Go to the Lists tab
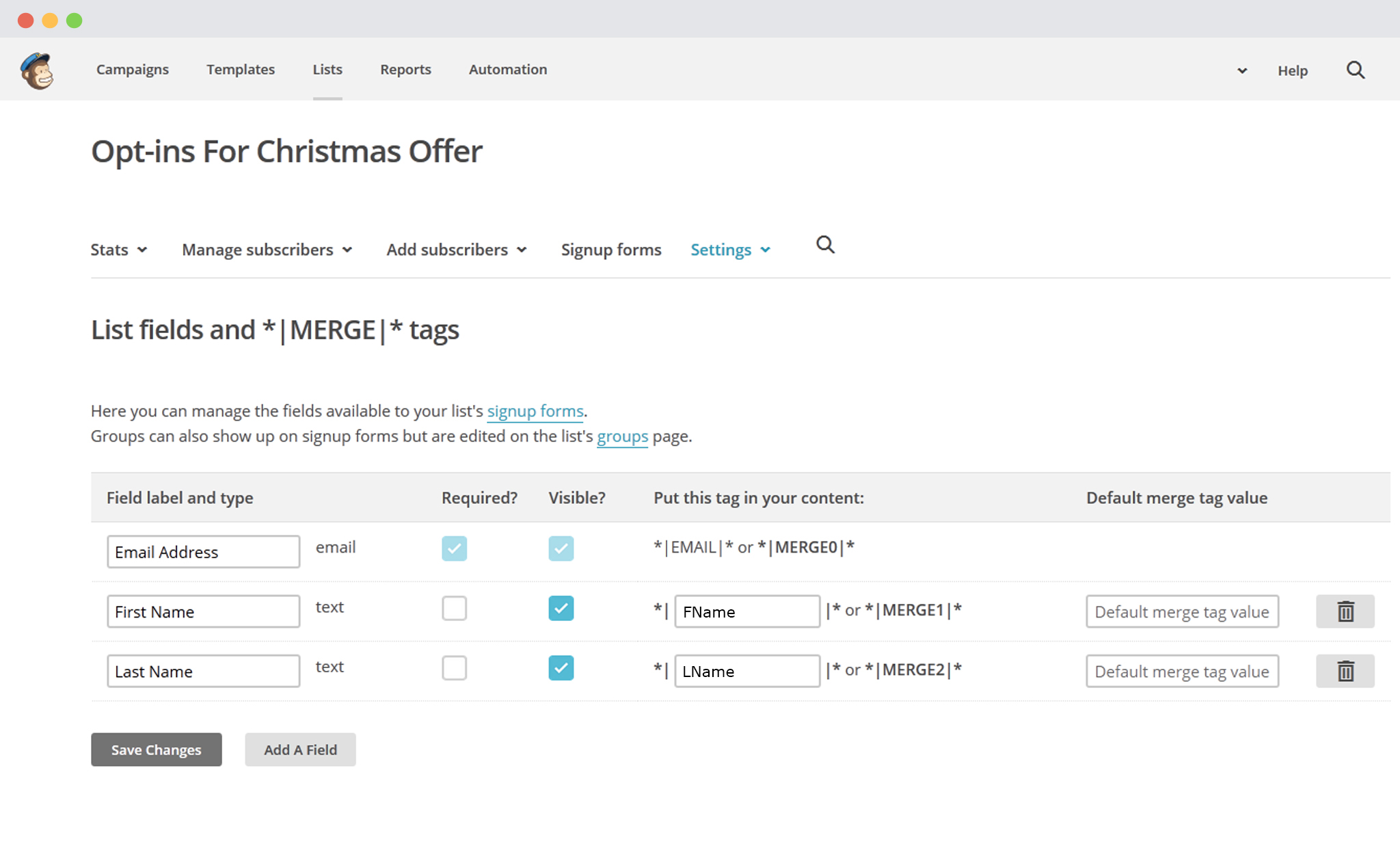1400x861 pixels. [x=327, y=69]
